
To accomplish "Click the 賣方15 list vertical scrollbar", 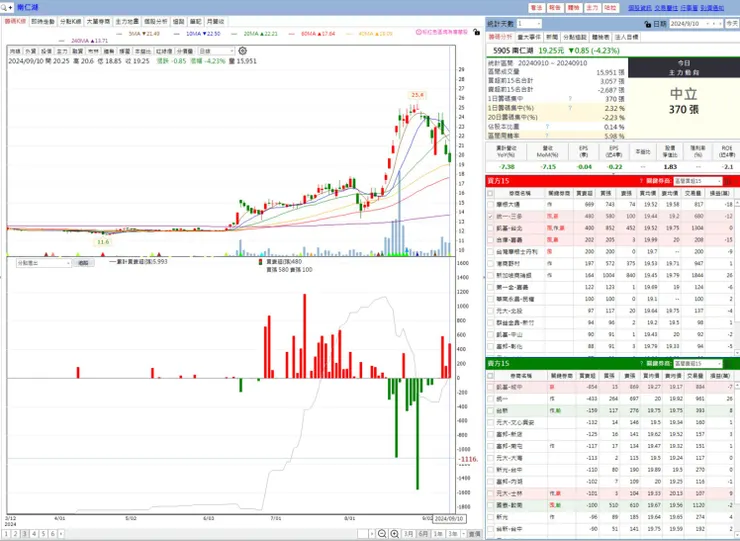I will pyautogui.click(x=737, y=458).
